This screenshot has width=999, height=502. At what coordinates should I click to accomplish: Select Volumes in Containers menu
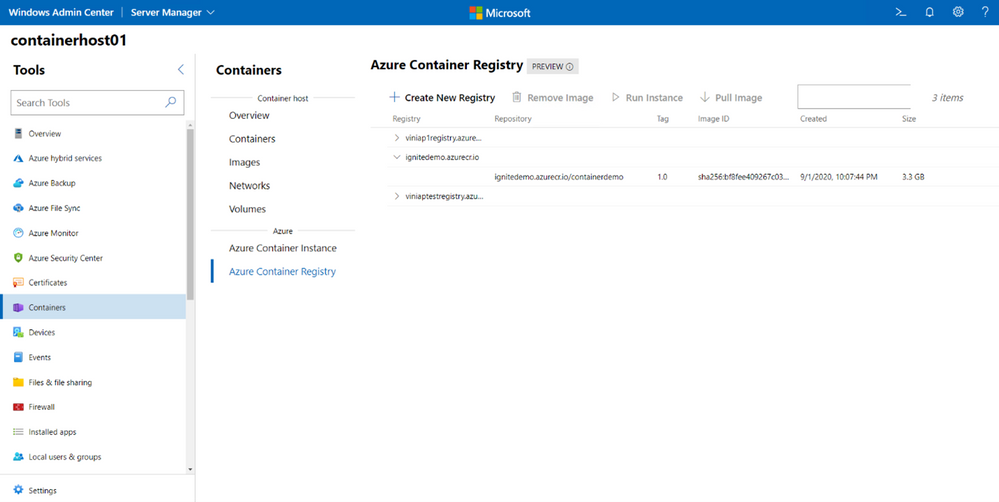click(x=247, y=209)
